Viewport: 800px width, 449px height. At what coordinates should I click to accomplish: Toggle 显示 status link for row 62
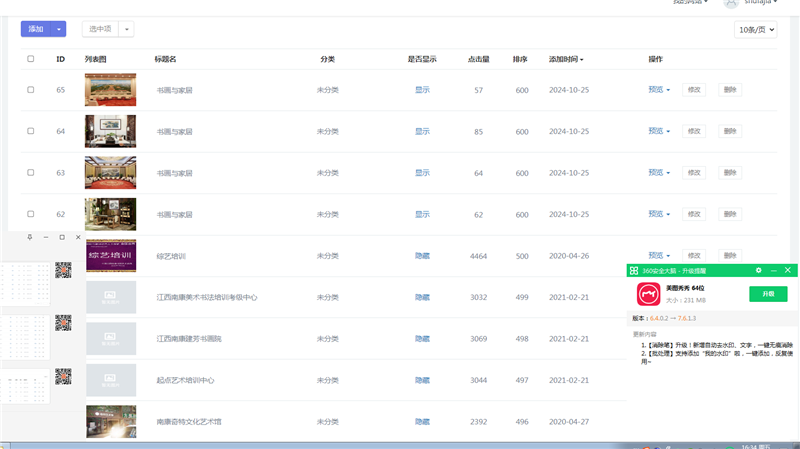coord(422,214)
